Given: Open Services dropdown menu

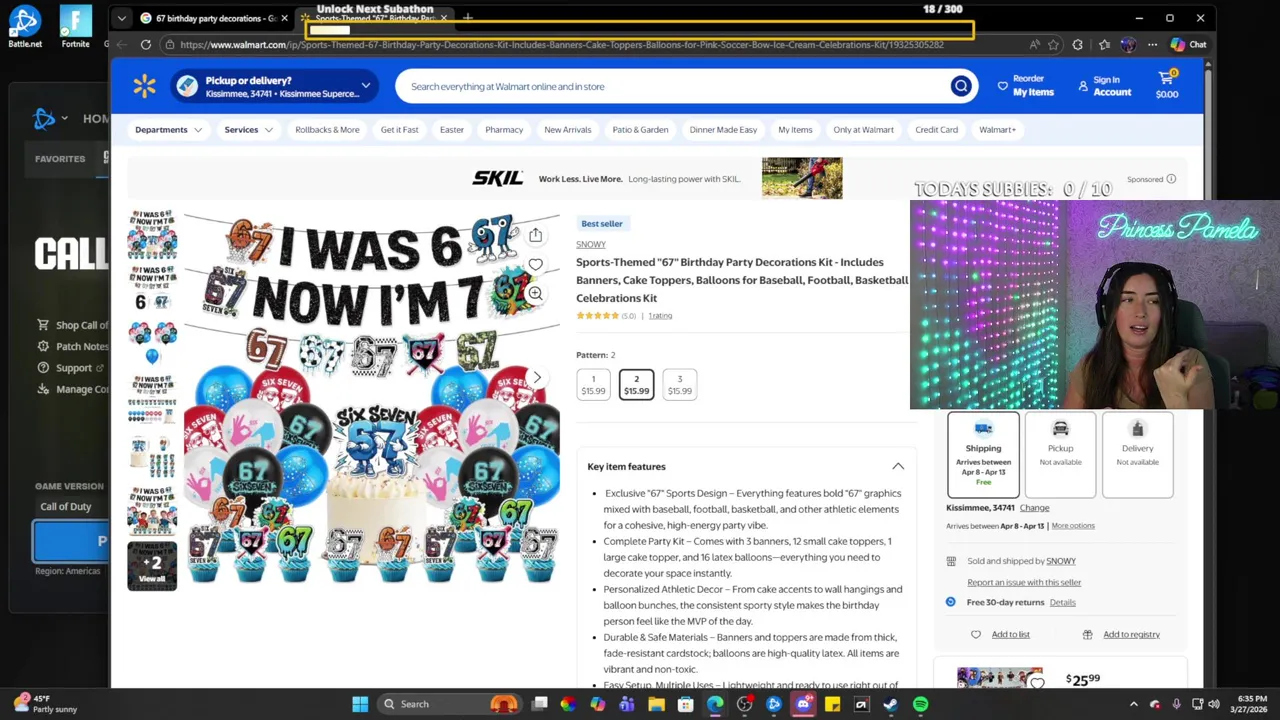Looking at the screenshot, I should [248, 129].
